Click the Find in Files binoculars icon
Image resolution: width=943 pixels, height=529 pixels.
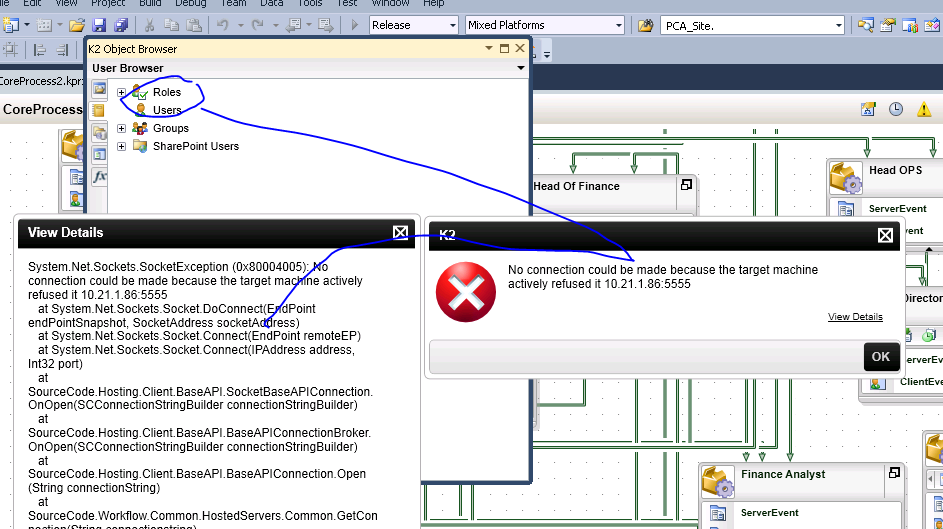[645, 25]
